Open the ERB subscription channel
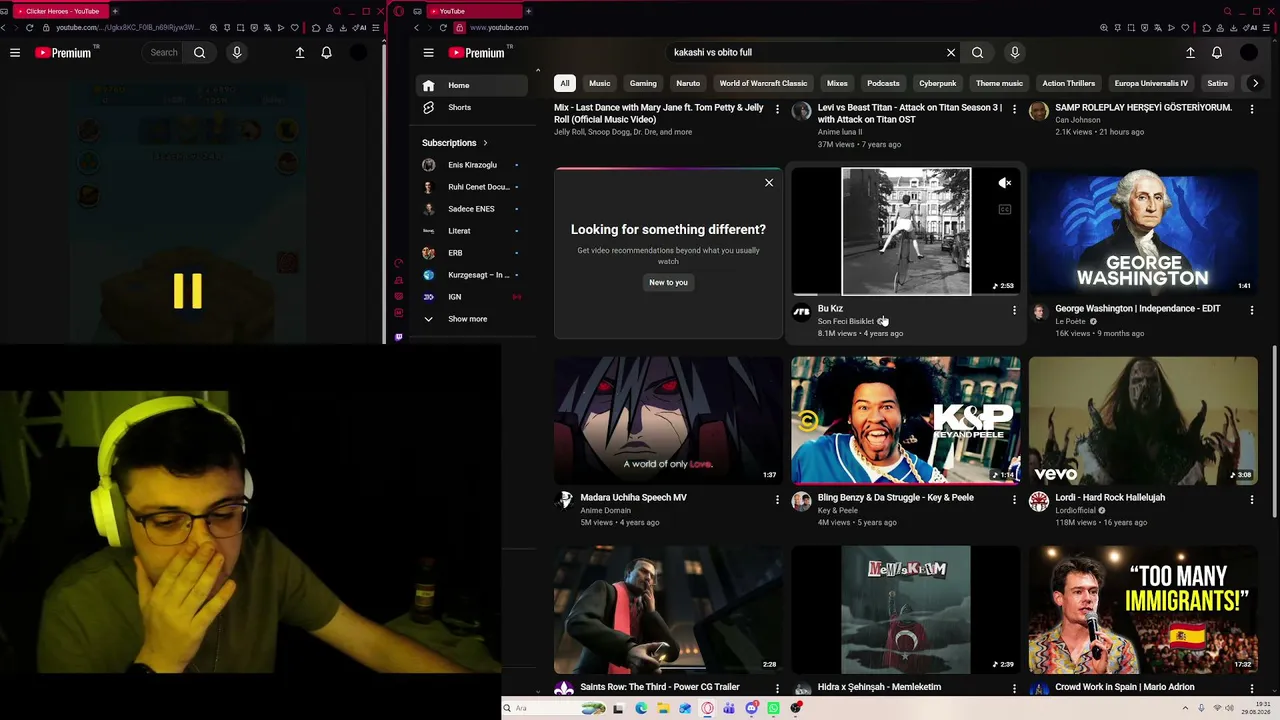Viewport: 1280px width, 720px height. tap(473, 253)
